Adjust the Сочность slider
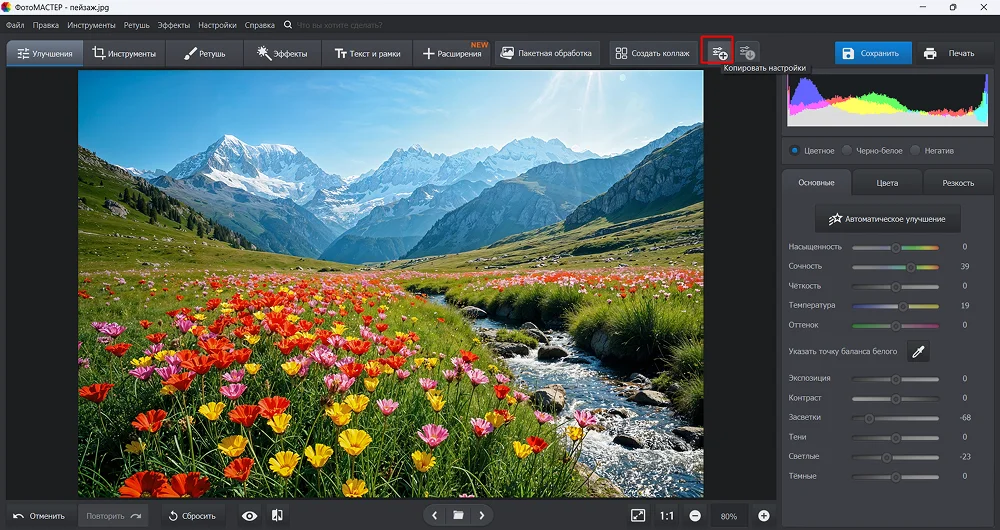Viewport: 1000px width, 530px height. 895,267
